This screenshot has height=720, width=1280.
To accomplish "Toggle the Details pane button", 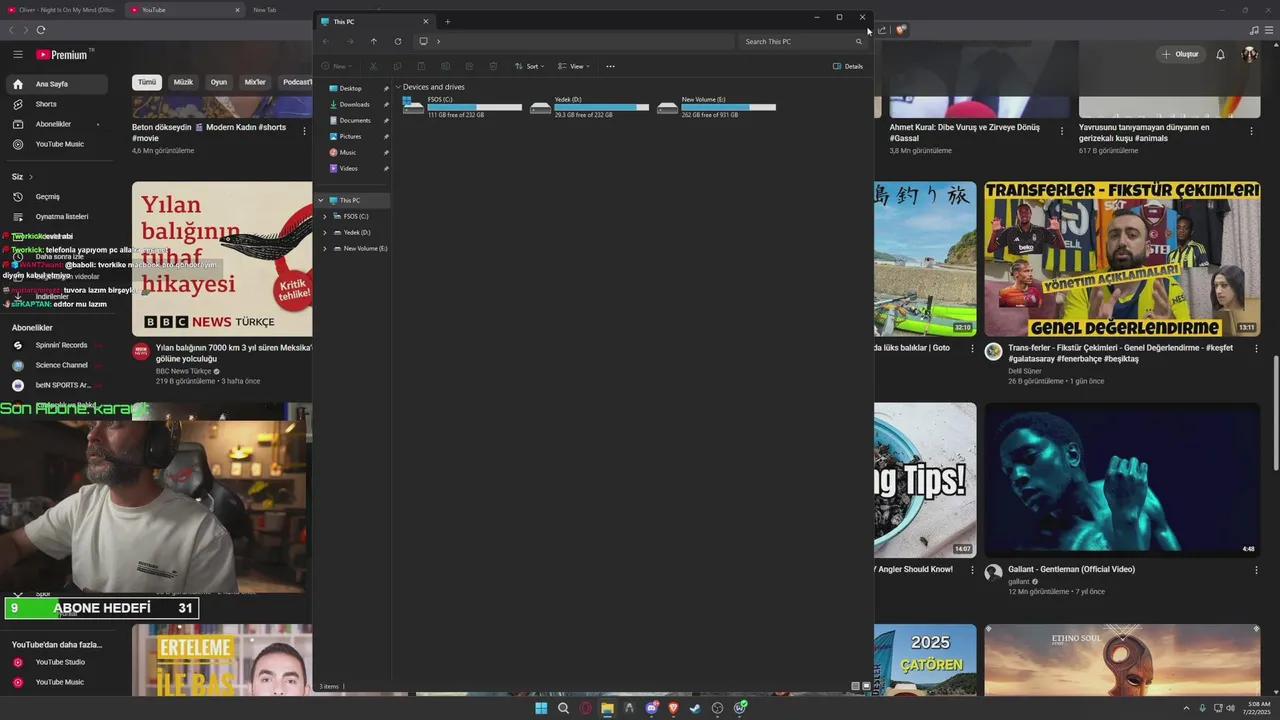I will tap(847, 66).
